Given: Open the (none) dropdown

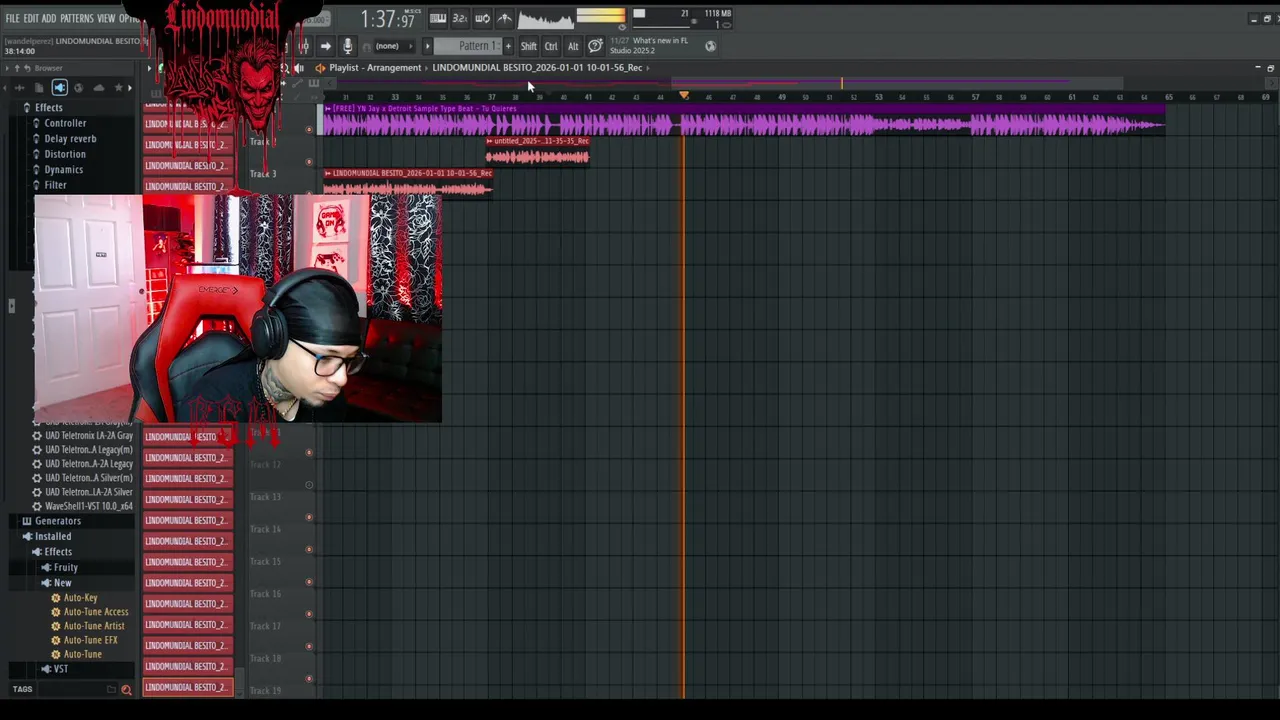Looking at the screenshot, I should click(x=387, y=46).
